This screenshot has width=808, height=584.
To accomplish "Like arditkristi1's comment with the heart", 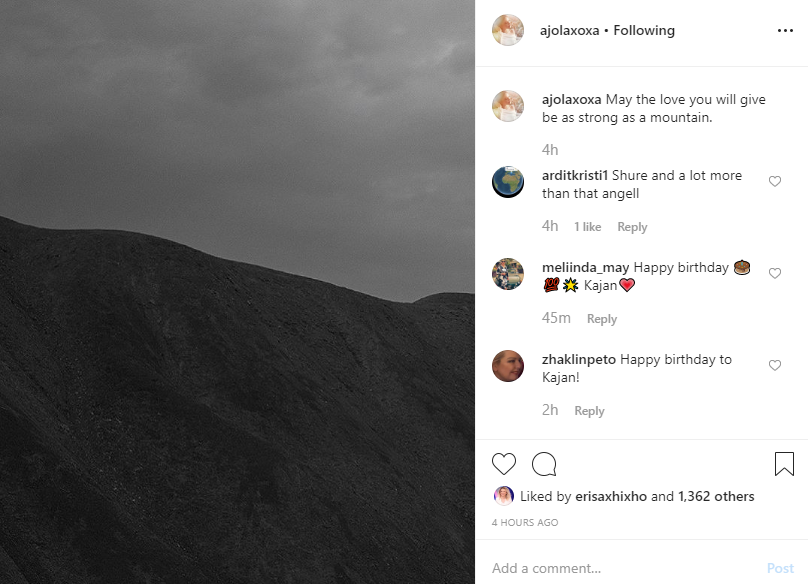I will coord(775,181).
